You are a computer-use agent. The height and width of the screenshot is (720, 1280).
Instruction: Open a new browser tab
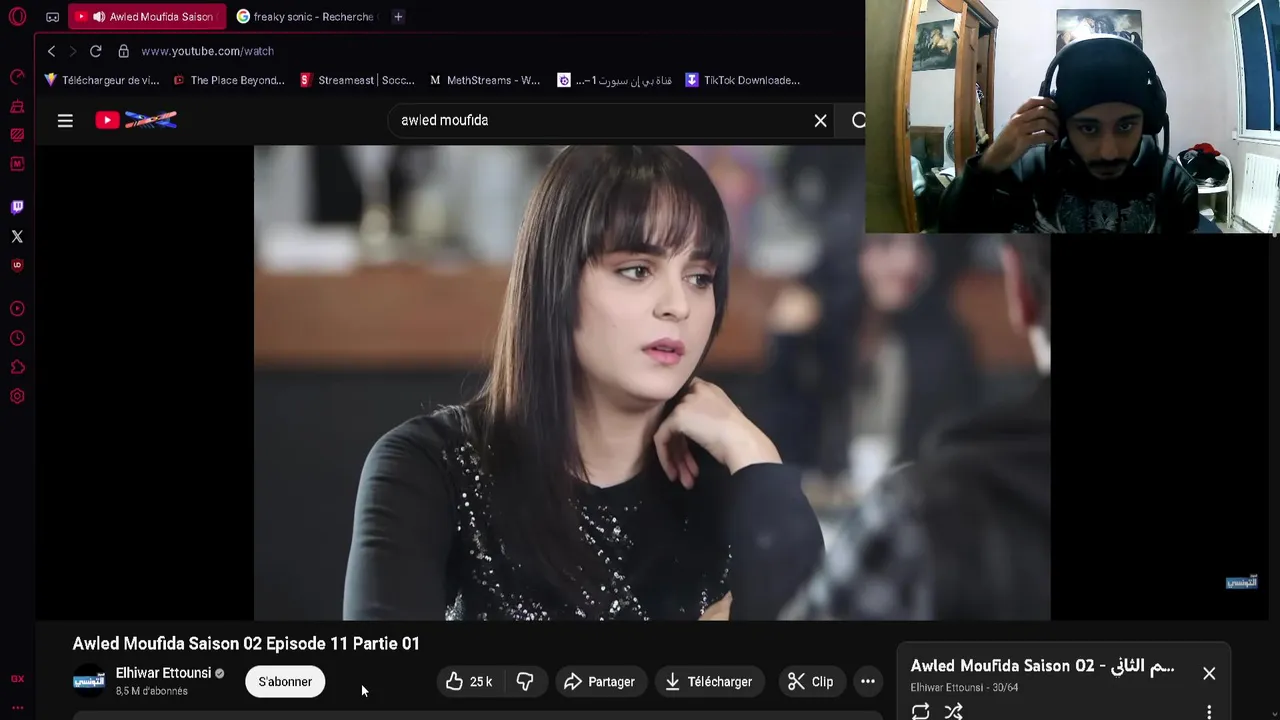398,17
